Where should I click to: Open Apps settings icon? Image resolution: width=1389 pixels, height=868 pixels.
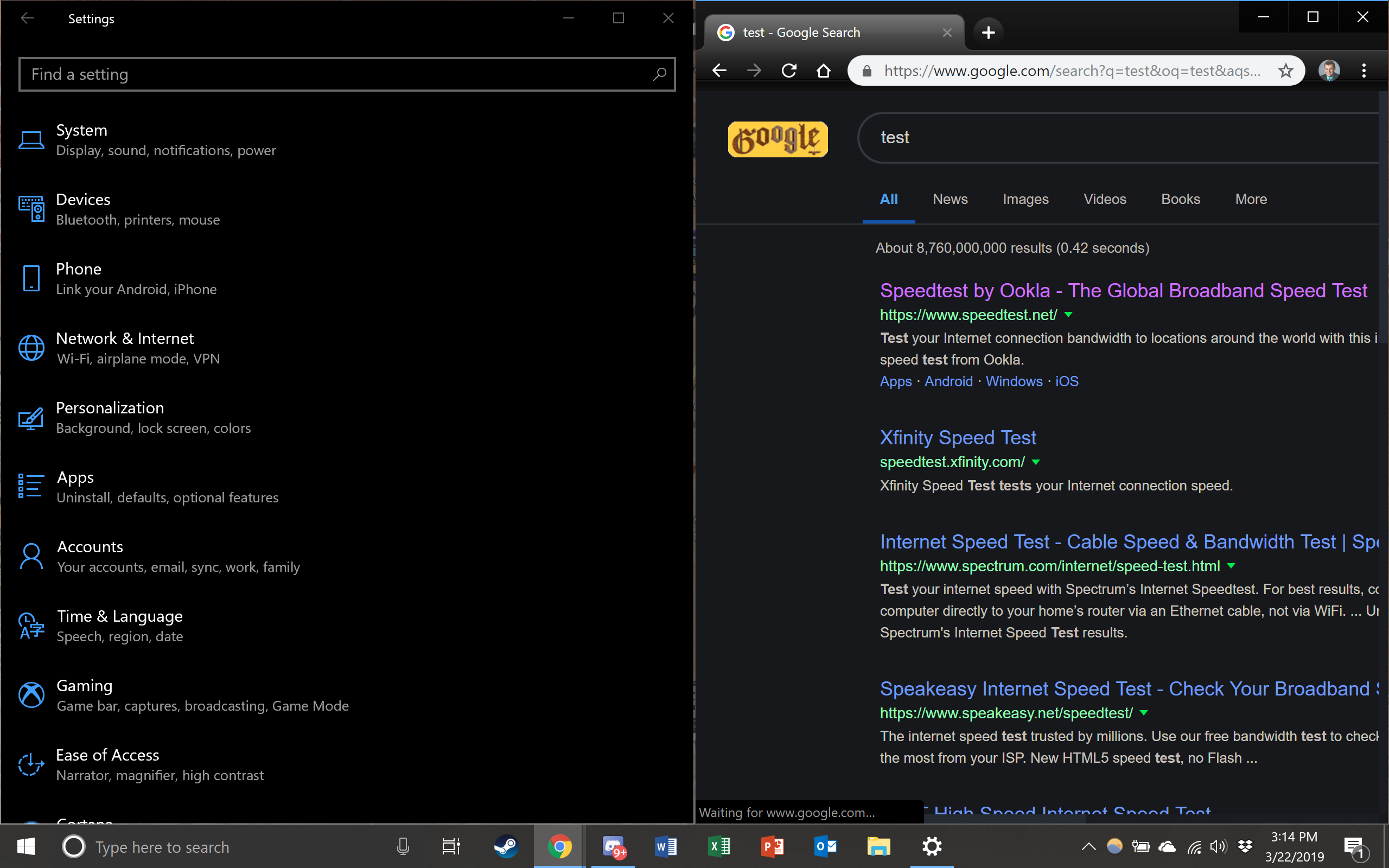31,486
